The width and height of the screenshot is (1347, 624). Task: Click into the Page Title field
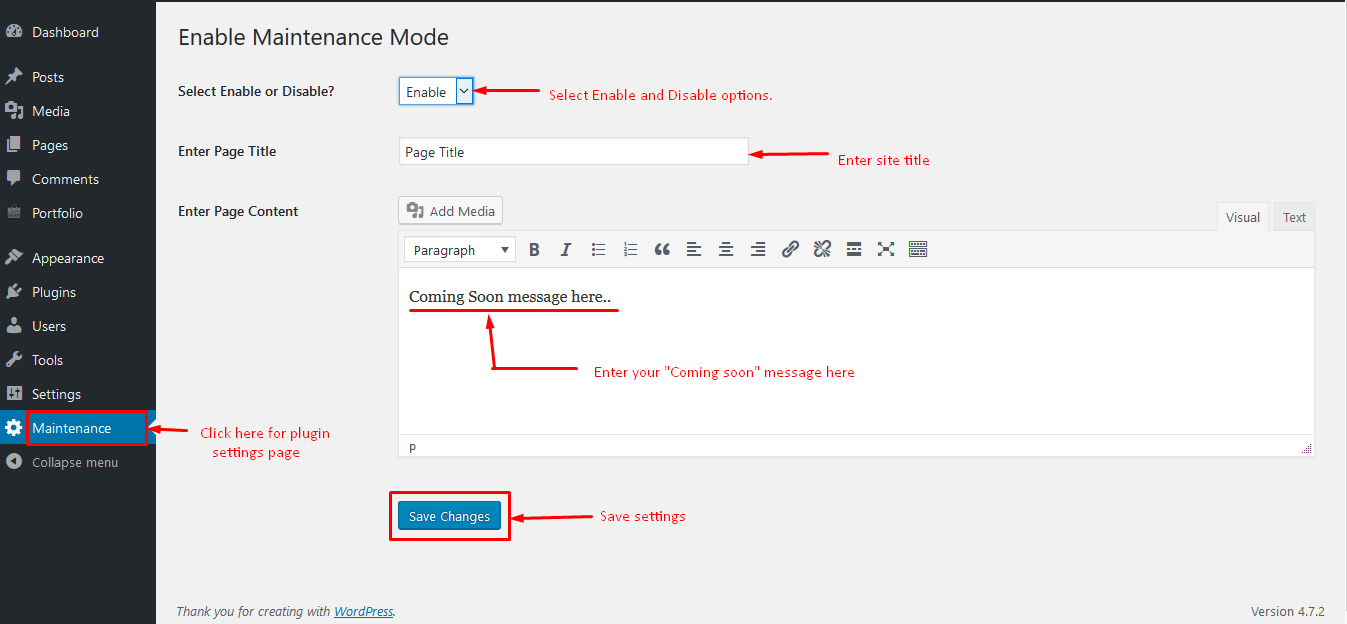click(x=573, y=152)
